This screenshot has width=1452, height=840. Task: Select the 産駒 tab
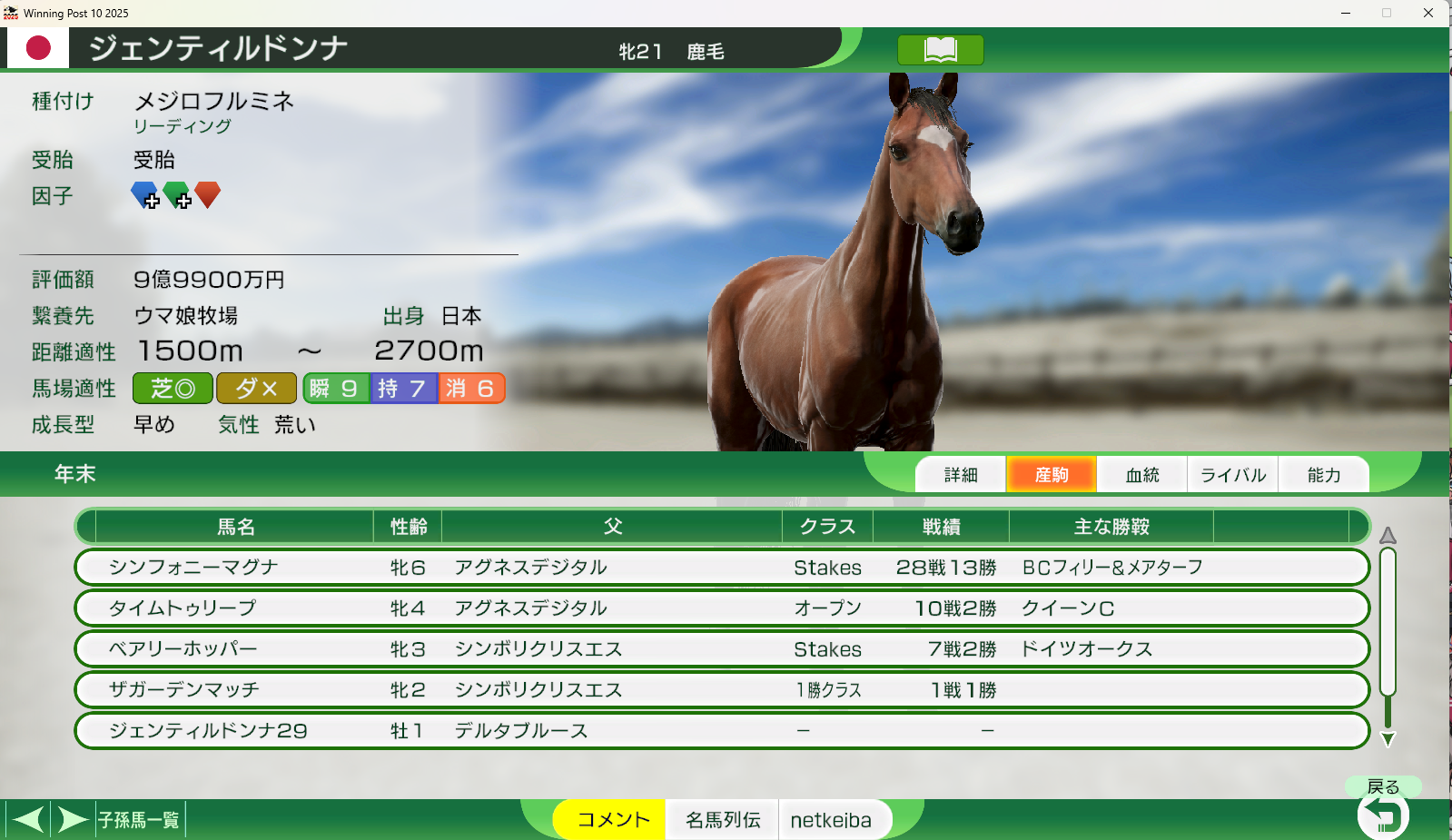[x=1052, y=475]
